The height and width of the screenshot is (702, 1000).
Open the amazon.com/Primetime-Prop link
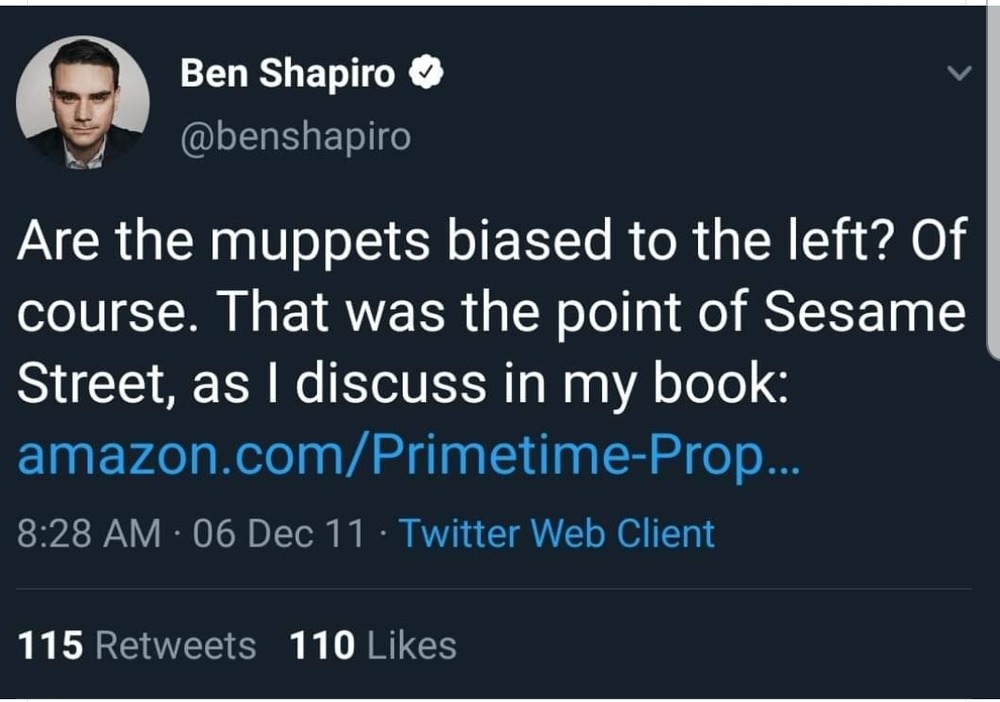coord(408,456)
